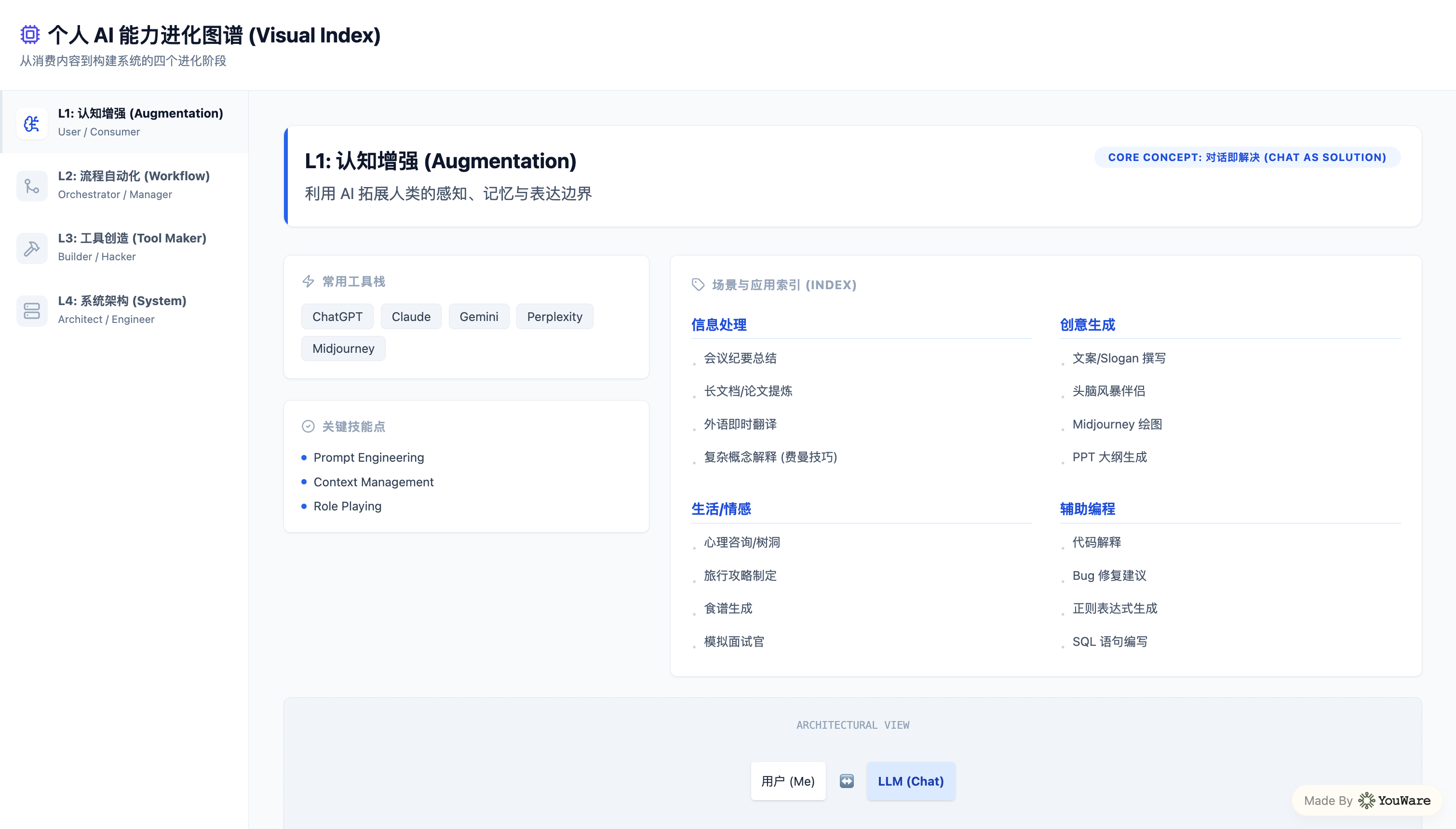Viewport: 1456px width, 829px height.
Task: Click the bidirectional arrow icon between user and LLM
Action: (847, 781)
